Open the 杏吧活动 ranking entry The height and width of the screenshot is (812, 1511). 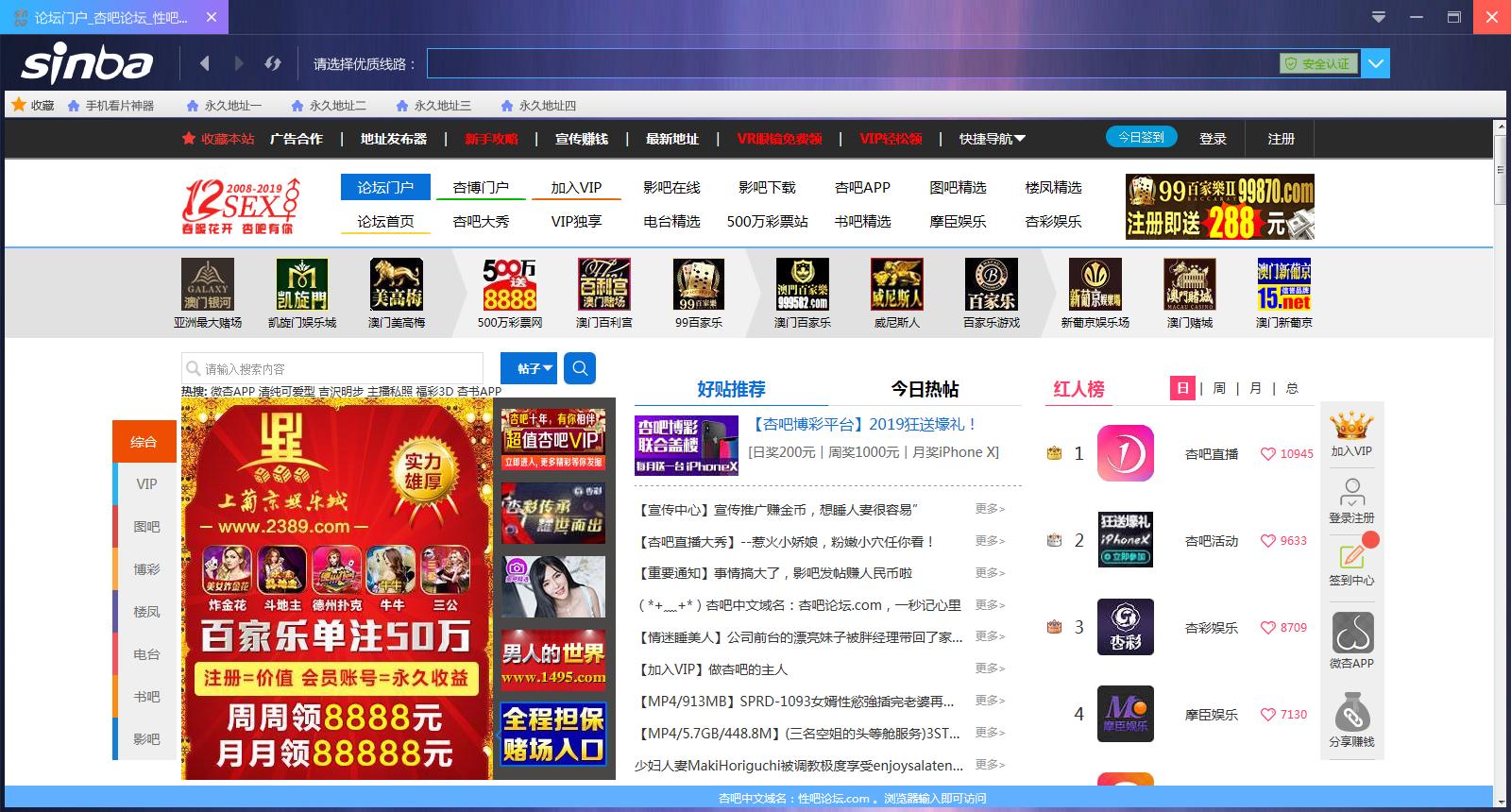[1211, 541]
